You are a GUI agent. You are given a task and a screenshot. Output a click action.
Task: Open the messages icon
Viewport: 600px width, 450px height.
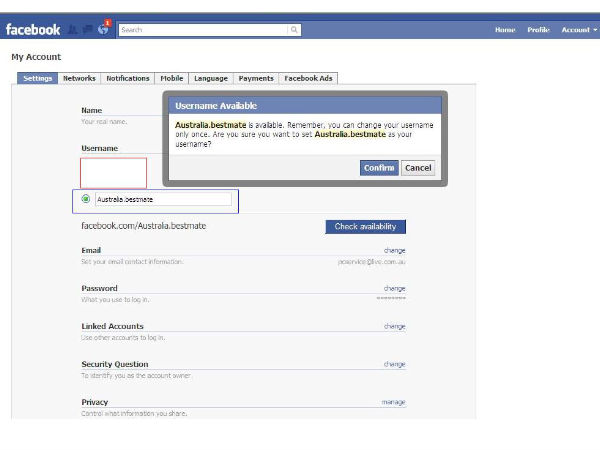[88, 30]
